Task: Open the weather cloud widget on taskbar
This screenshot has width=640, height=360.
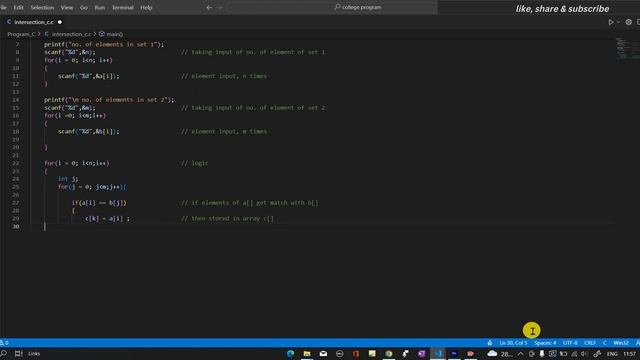Action: [x=499, y=353]
